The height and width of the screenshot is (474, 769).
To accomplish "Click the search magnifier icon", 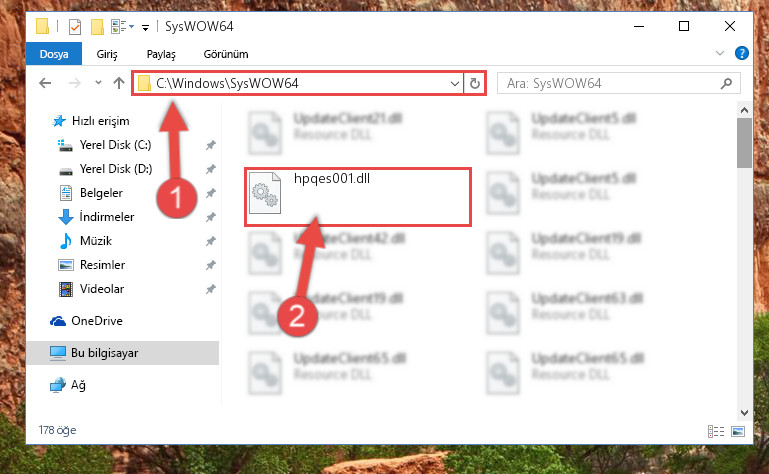I will (726, 83).
